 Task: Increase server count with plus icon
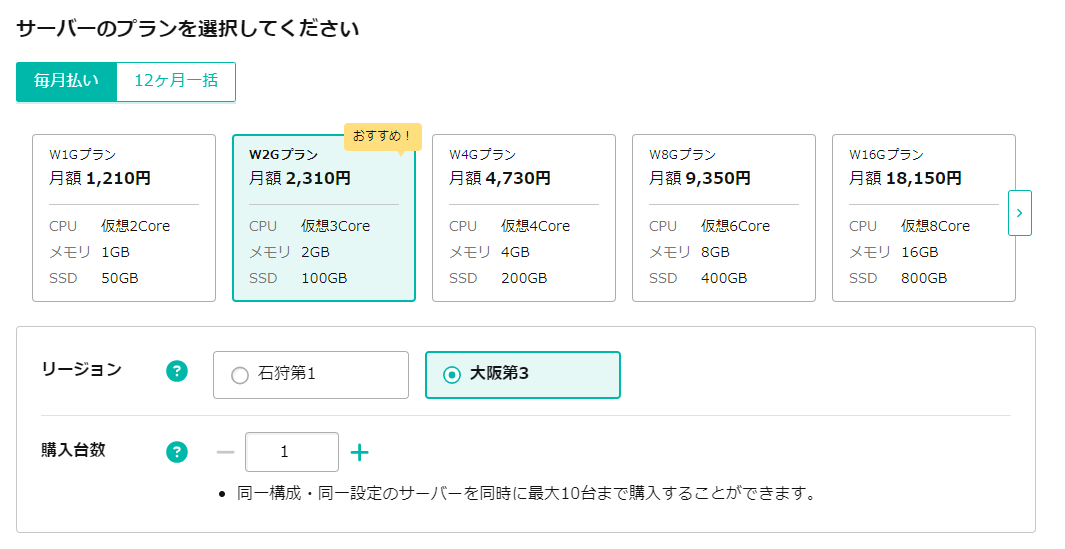[360, 453]
